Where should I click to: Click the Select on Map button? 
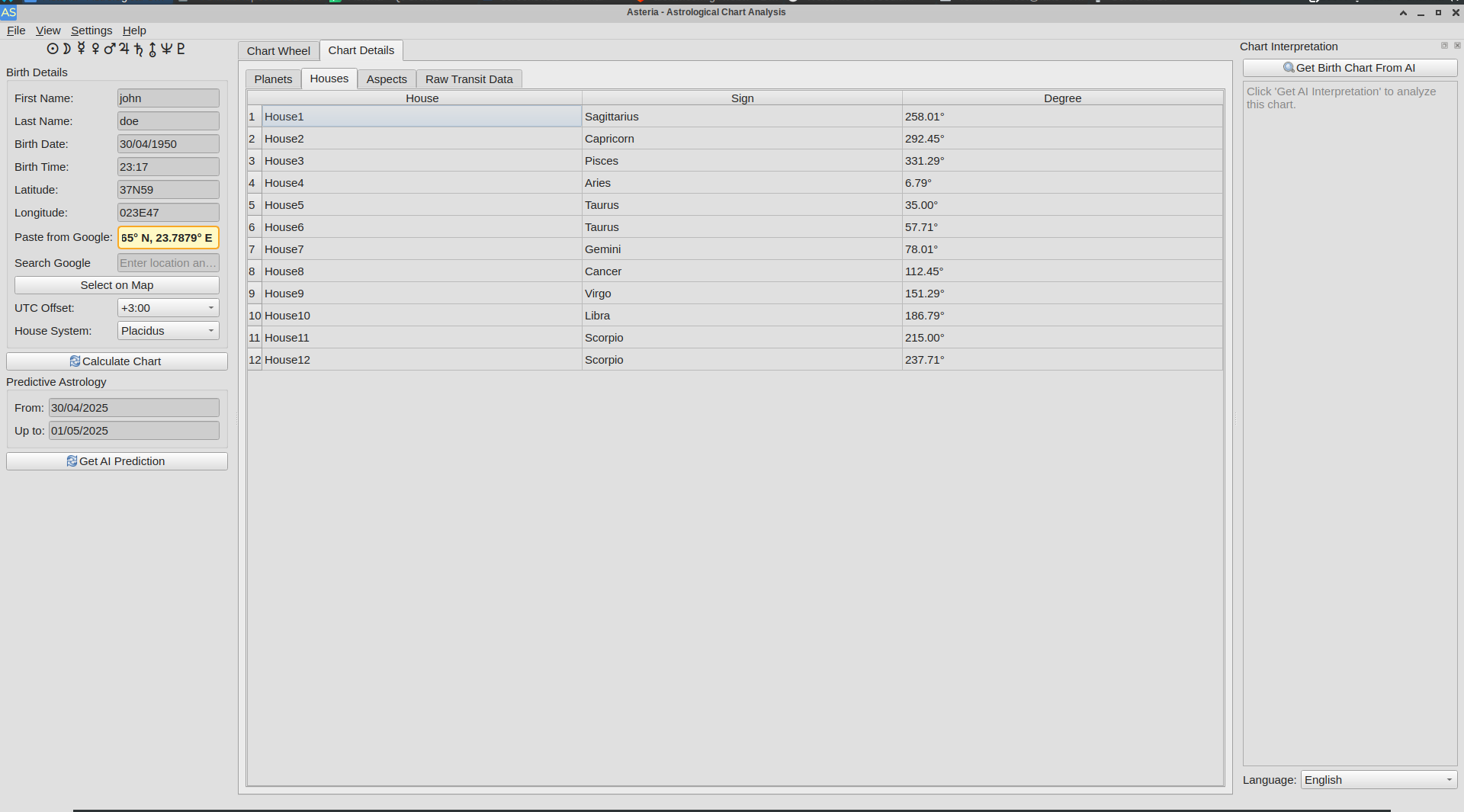pyautogui.click(x=117, y=285)
